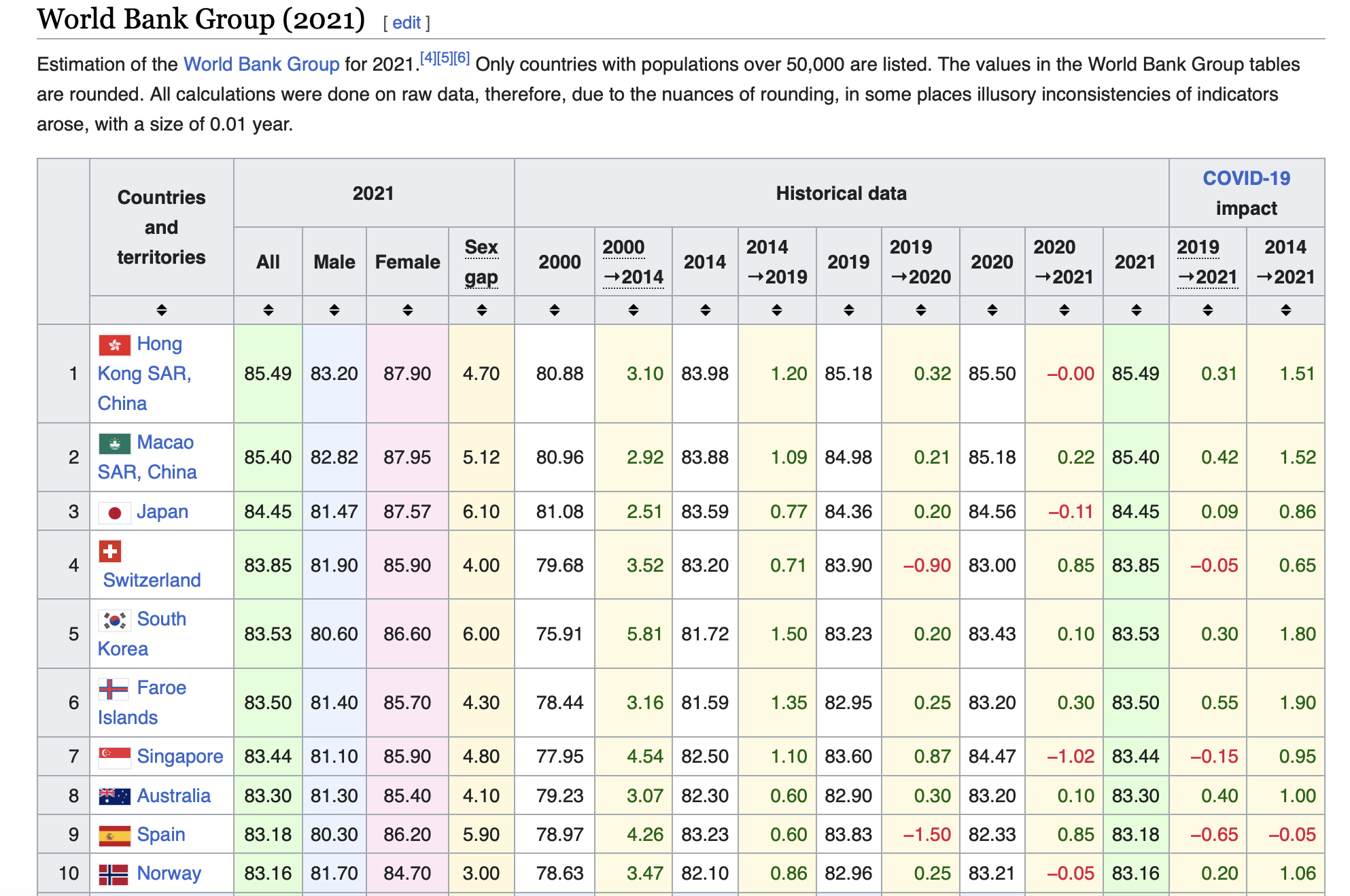Sort by 2019→2020 column arrows

(x=921, y=310)
